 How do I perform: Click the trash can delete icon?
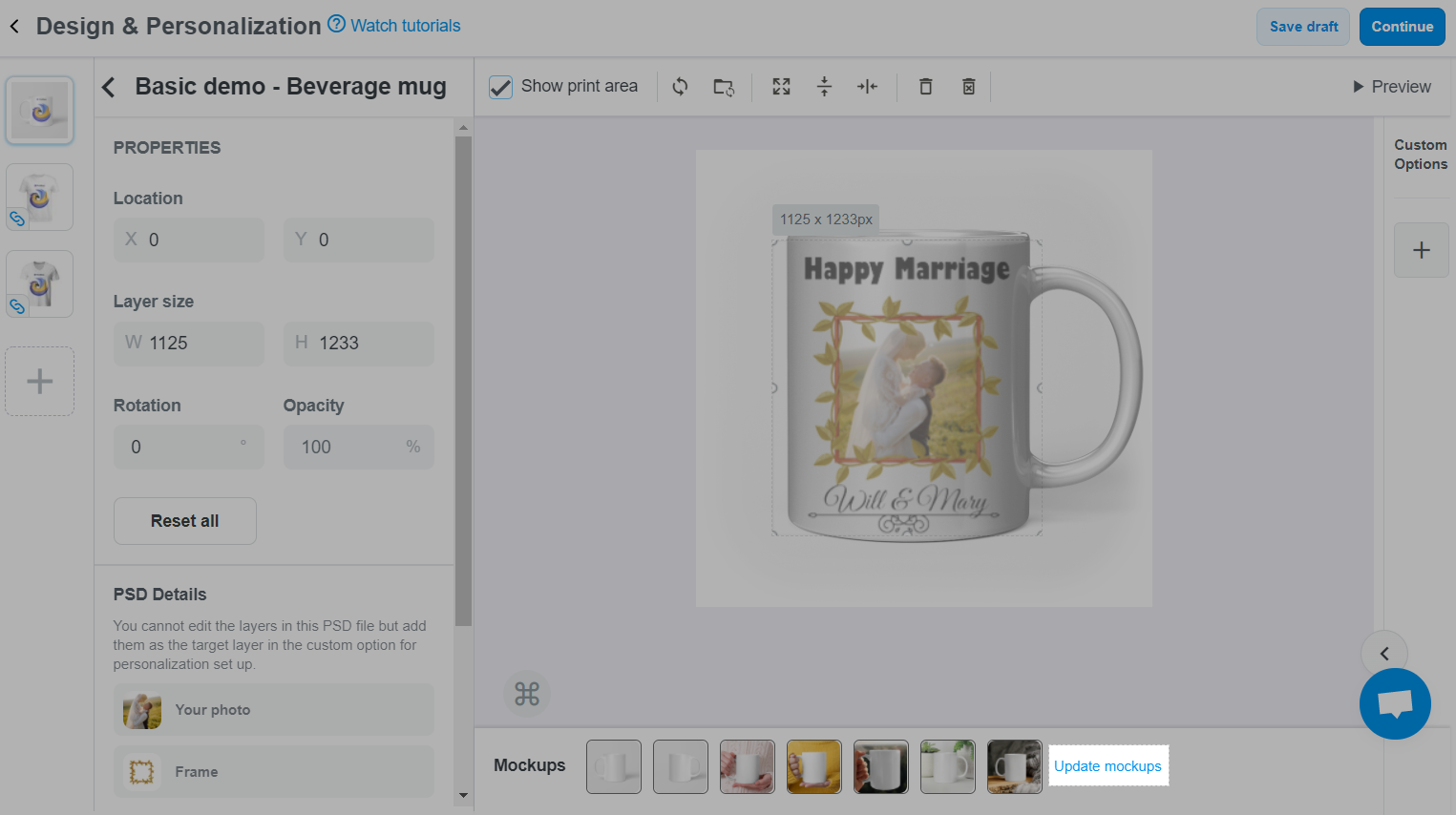point(925,87)
